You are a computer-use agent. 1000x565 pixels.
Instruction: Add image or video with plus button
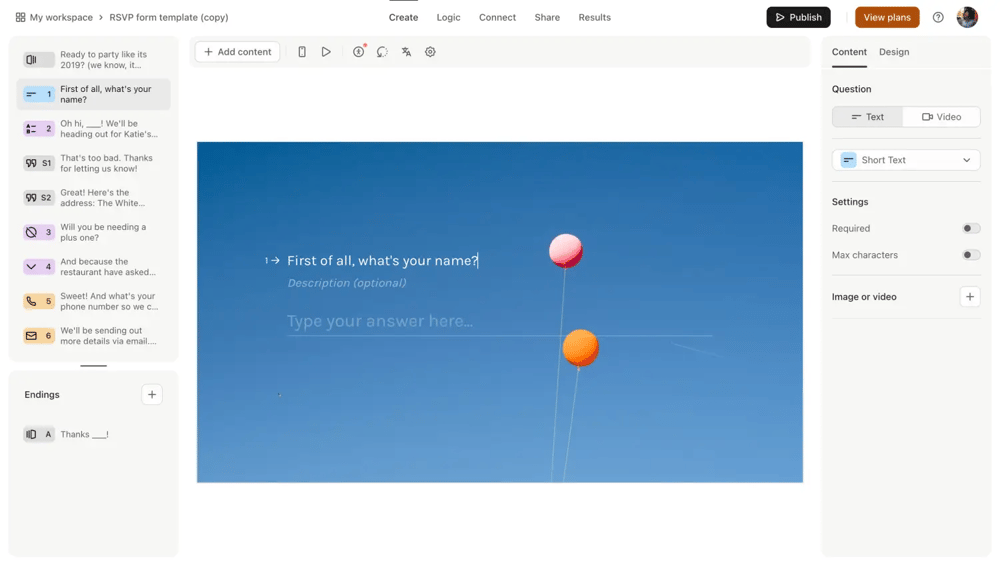(969, 297)
